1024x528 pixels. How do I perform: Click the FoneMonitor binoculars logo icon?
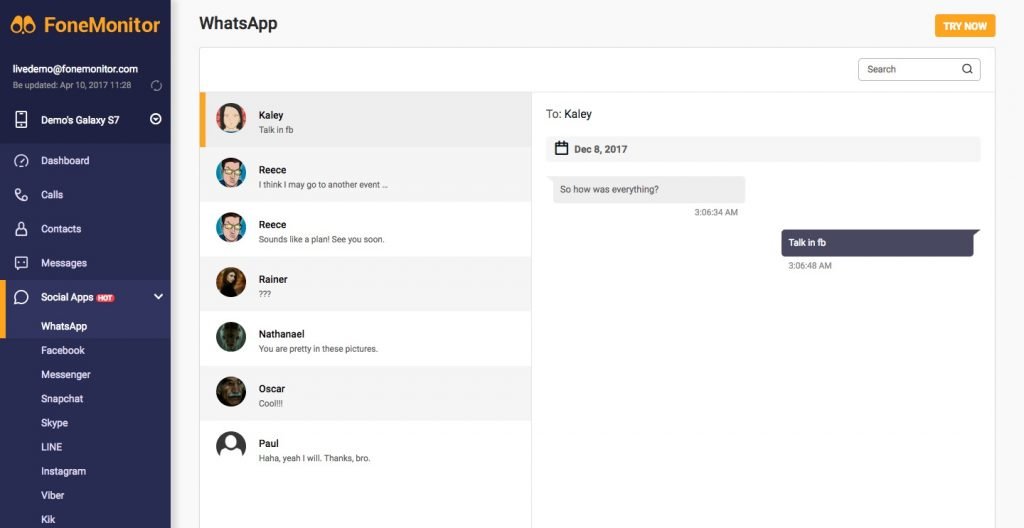(x=23, y=25)
